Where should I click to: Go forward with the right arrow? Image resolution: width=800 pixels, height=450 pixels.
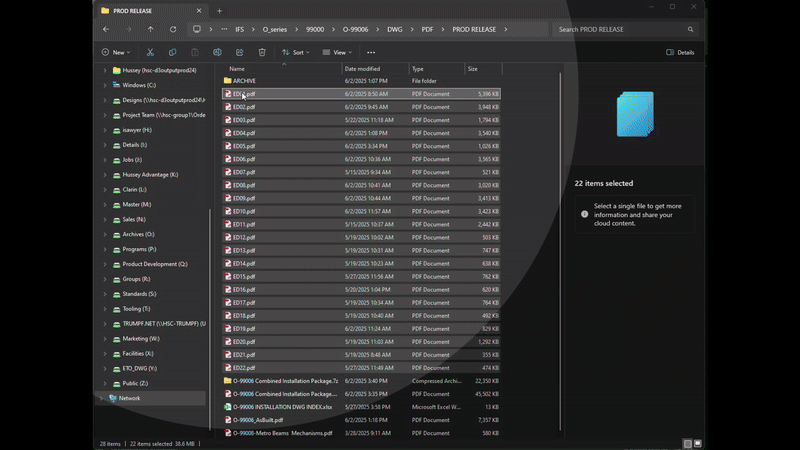pos(128,29)
